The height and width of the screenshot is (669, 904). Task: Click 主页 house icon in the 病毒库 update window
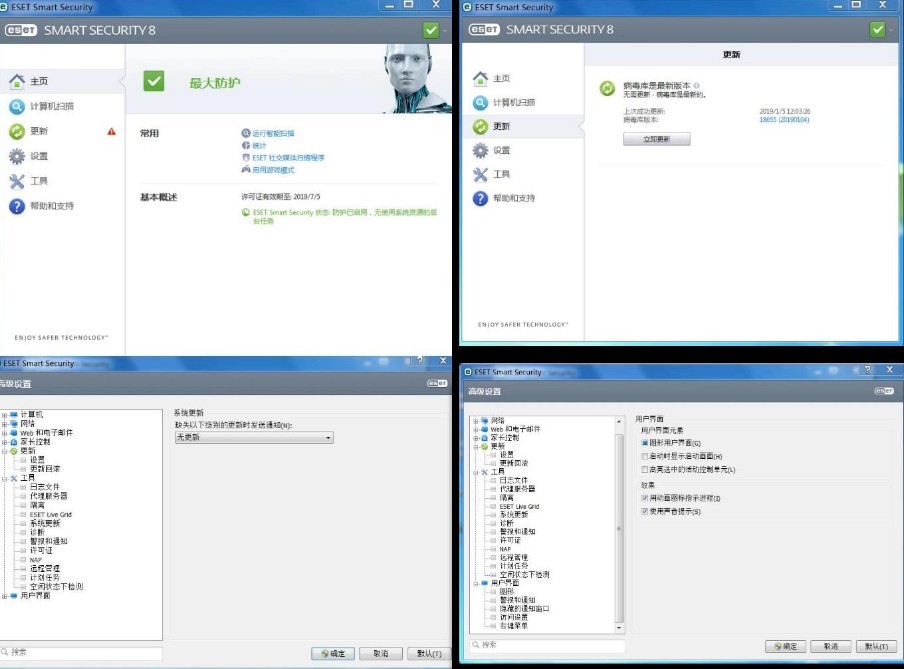[x=480, y=78]
